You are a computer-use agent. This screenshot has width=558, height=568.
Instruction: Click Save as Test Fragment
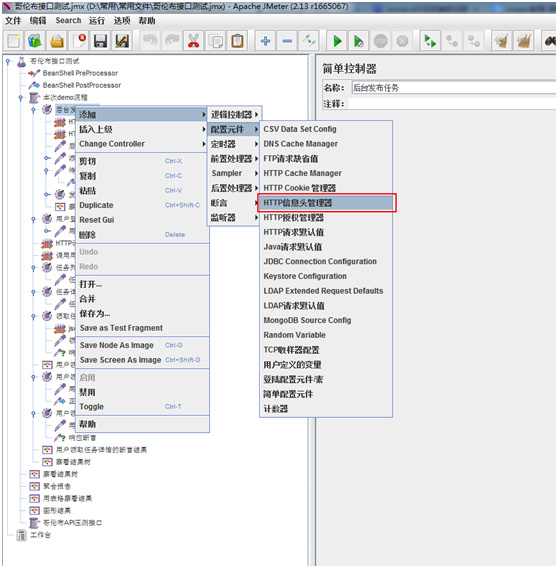pos(142,328)
